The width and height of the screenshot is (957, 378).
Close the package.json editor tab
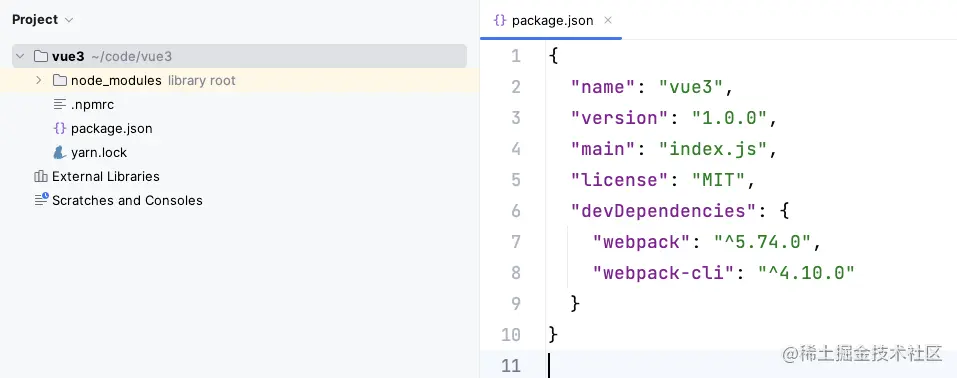click(608, 20)
